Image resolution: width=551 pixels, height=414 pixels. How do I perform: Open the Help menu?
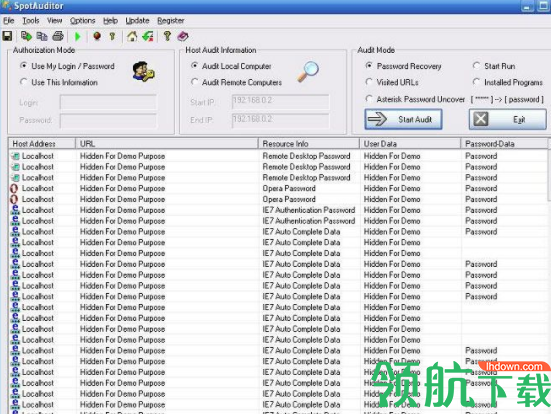click(x=110, y=21)
